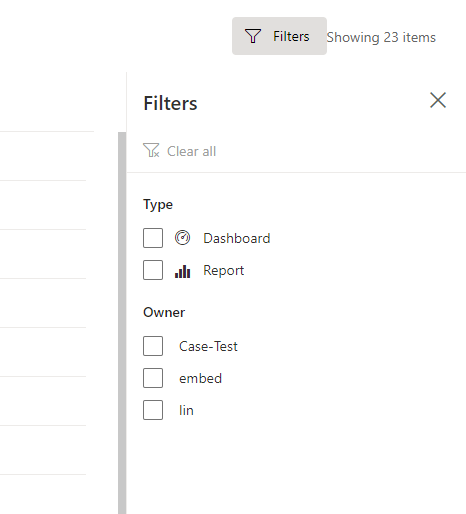466x514 pixels.
Task: Click the Dashboard label text
Action: (237, 238)
